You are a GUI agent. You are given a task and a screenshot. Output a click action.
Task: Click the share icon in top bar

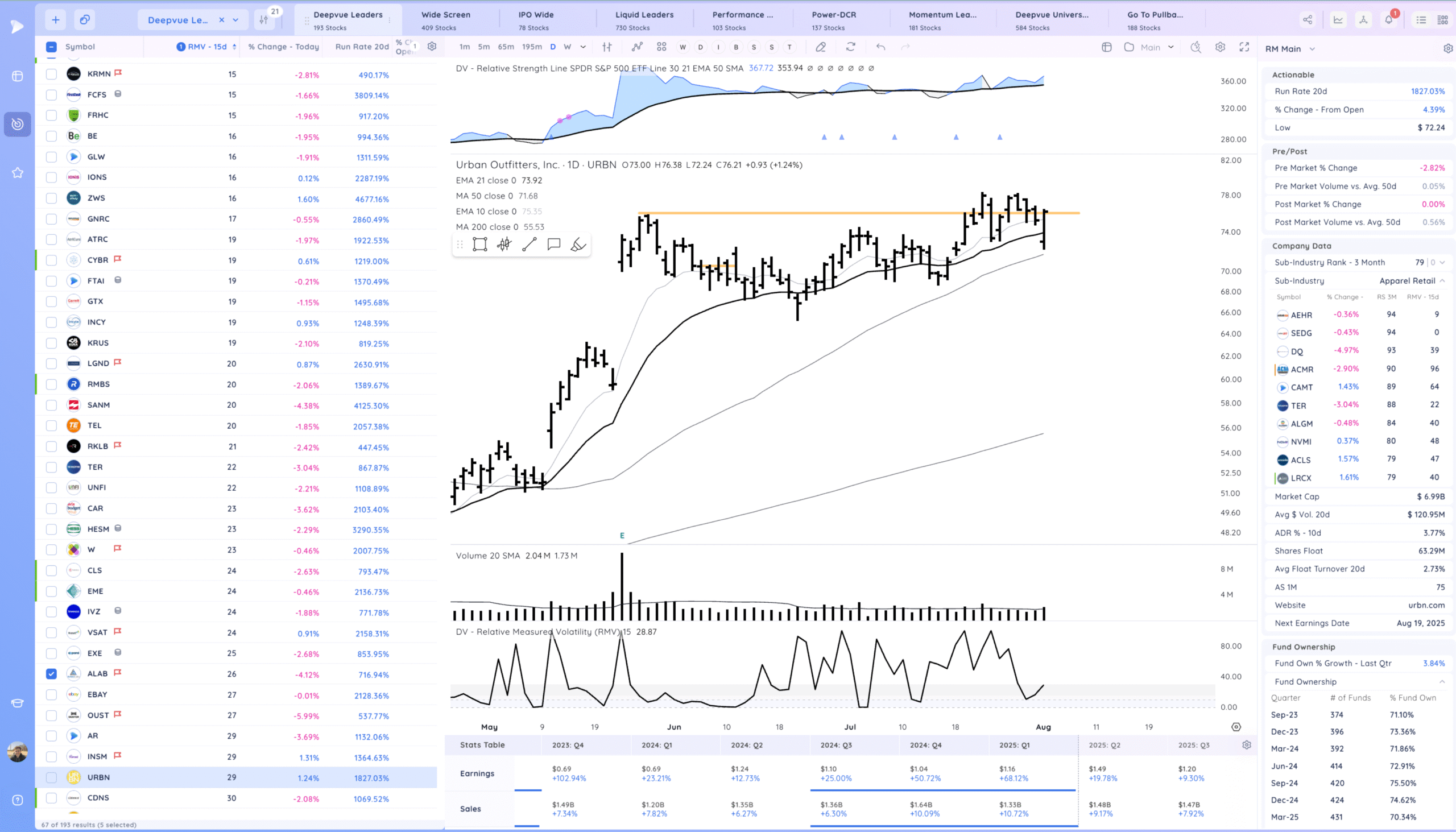[1308, 20]
